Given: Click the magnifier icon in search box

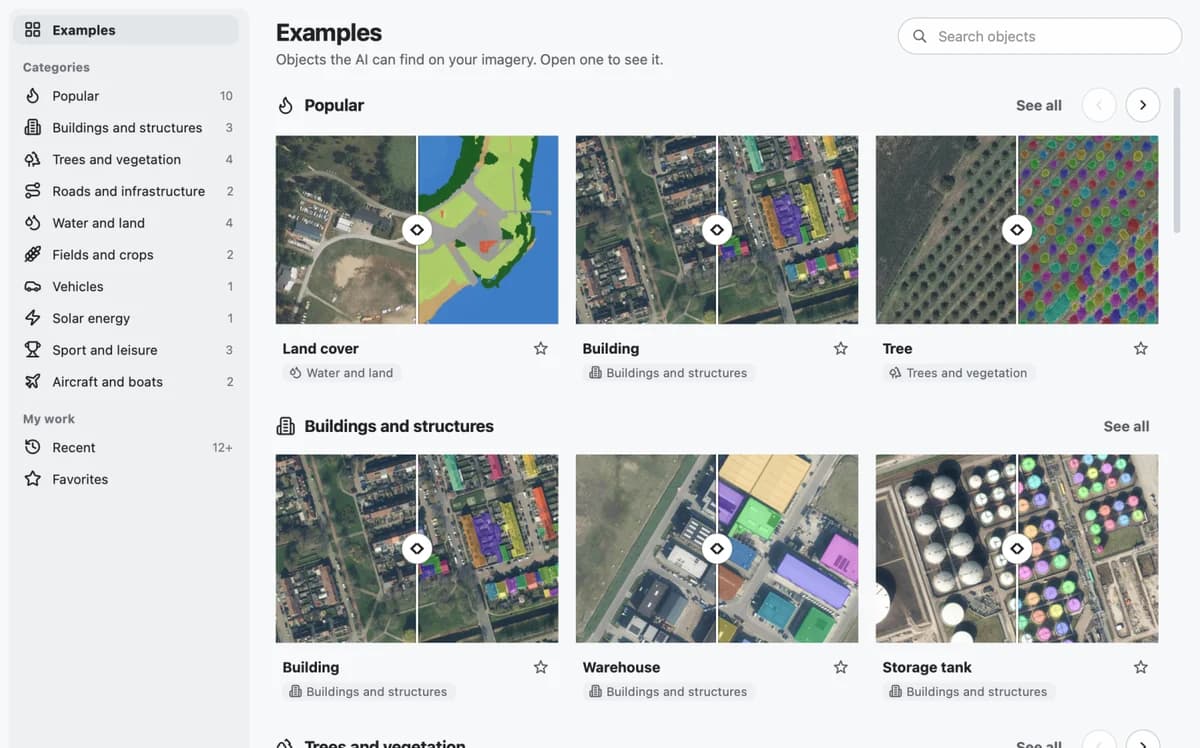Looking at the screenshot, I should pyautogui.click(x=920, y=36).
